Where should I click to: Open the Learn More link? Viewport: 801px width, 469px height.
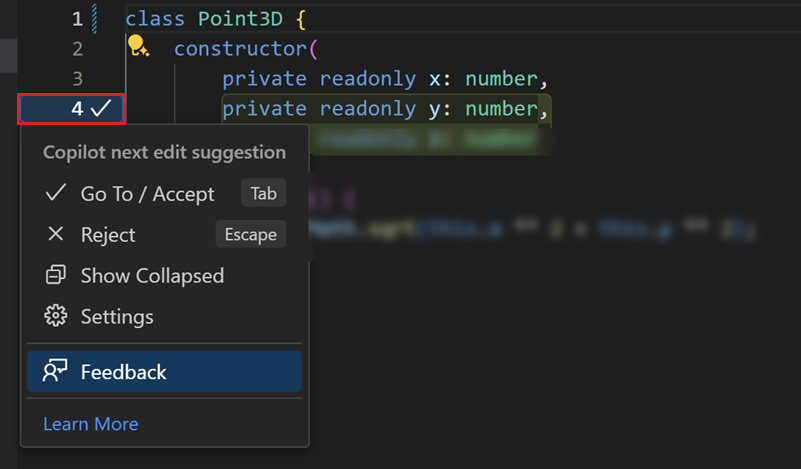point(91,424)
